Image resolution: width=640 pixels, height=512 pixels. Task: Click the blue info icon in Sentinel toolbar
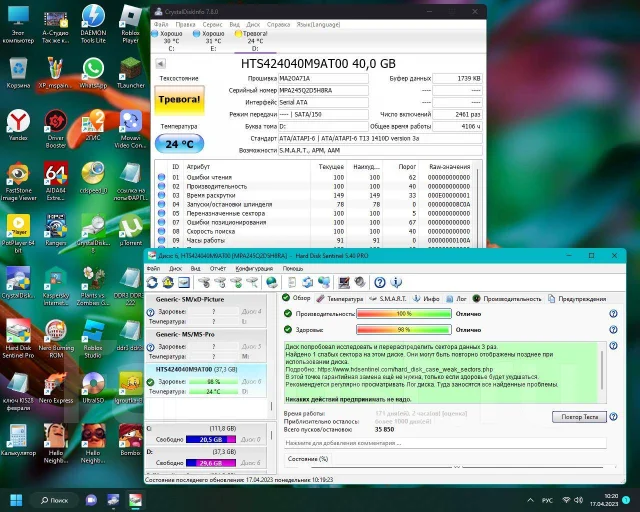tap(396, 282)
